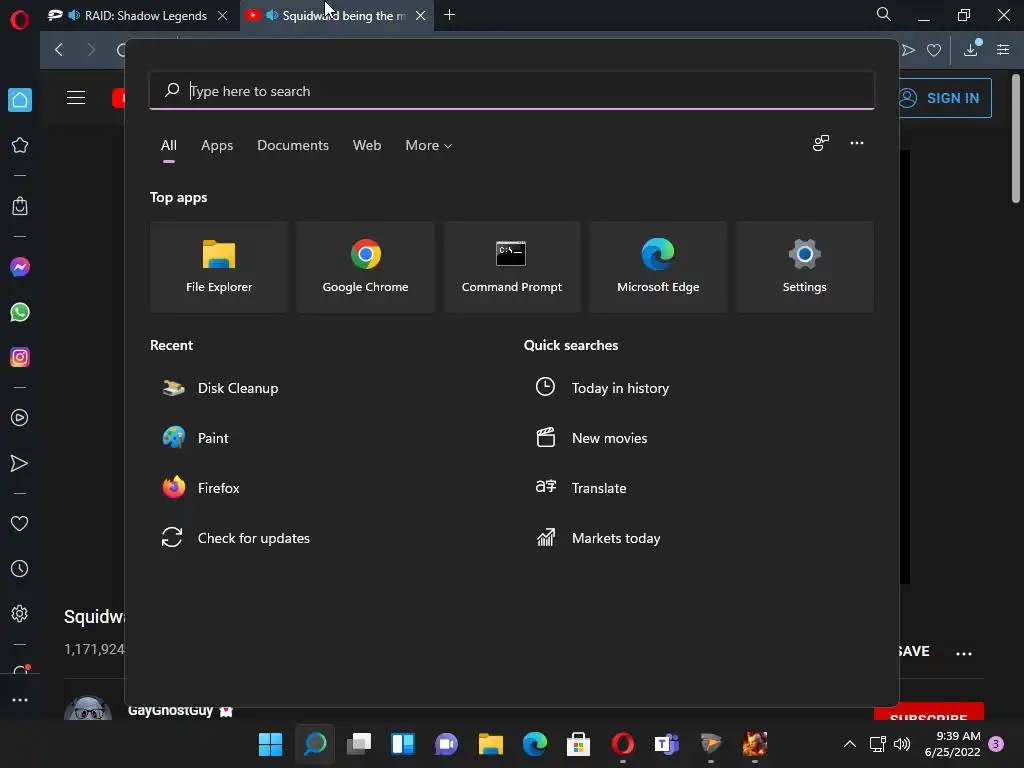Screen dimensions: 1024x768
Task: Switch to the Apps search tab
Action: [217, 145]
